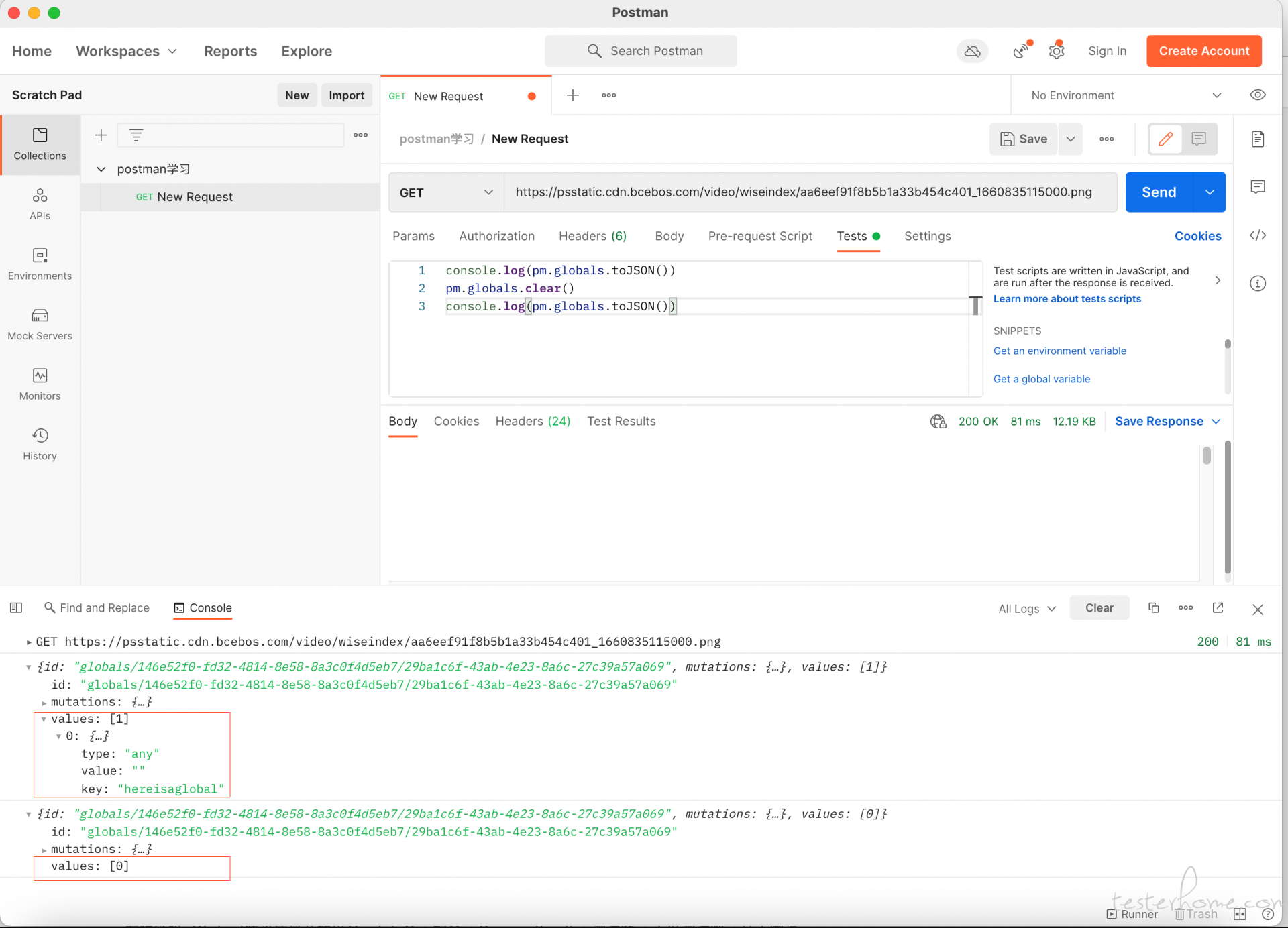Close the console panel
Image resolution: width=1288 pixels, height=928 pixels.
point(1258,610)
